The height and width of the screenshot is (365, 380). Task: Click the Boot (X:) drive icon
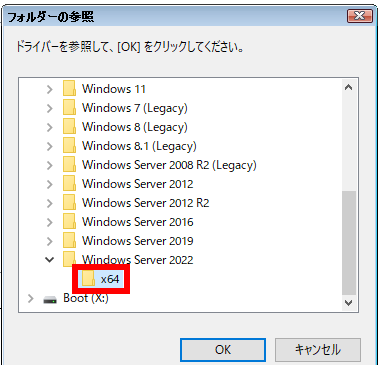pos(50,300)
